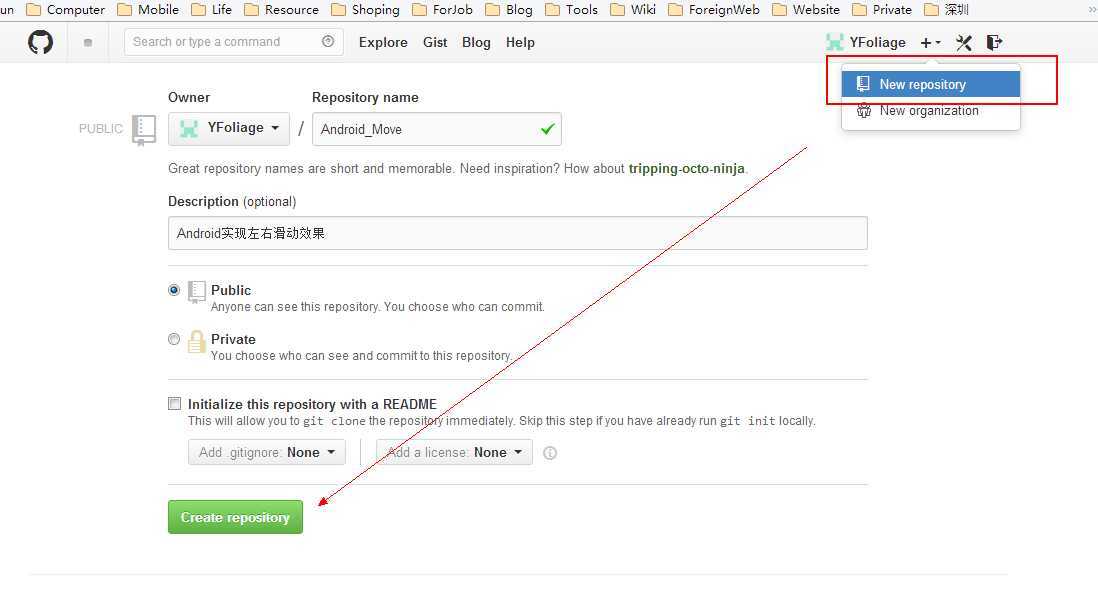This screenshot has width=1098, height=591.
Task: Focus the Repository name field
Action: pos(436,129)
